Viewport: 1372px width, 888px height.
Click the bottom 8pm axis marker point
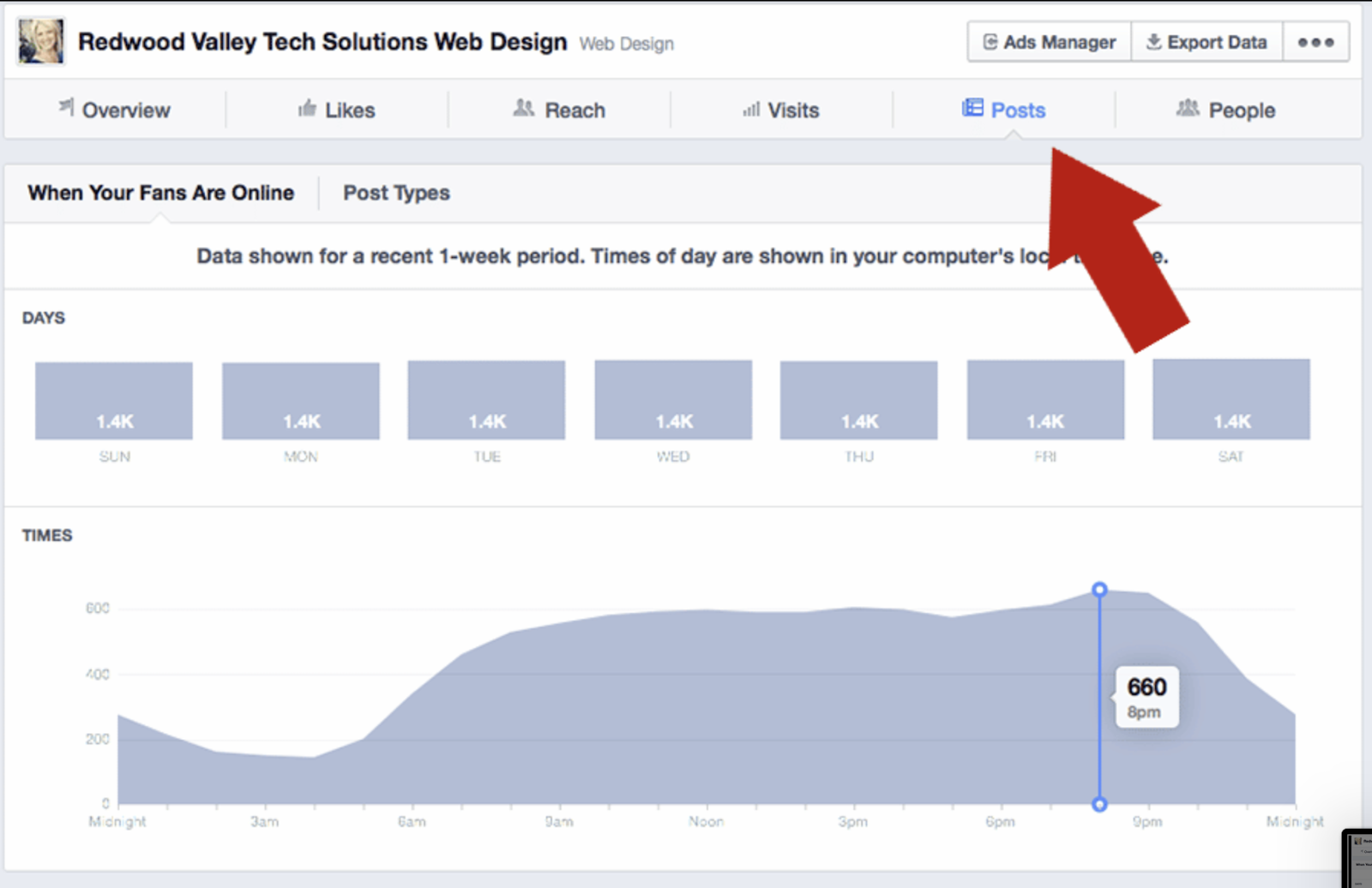pyautogui.click(x=1099, y=804)
